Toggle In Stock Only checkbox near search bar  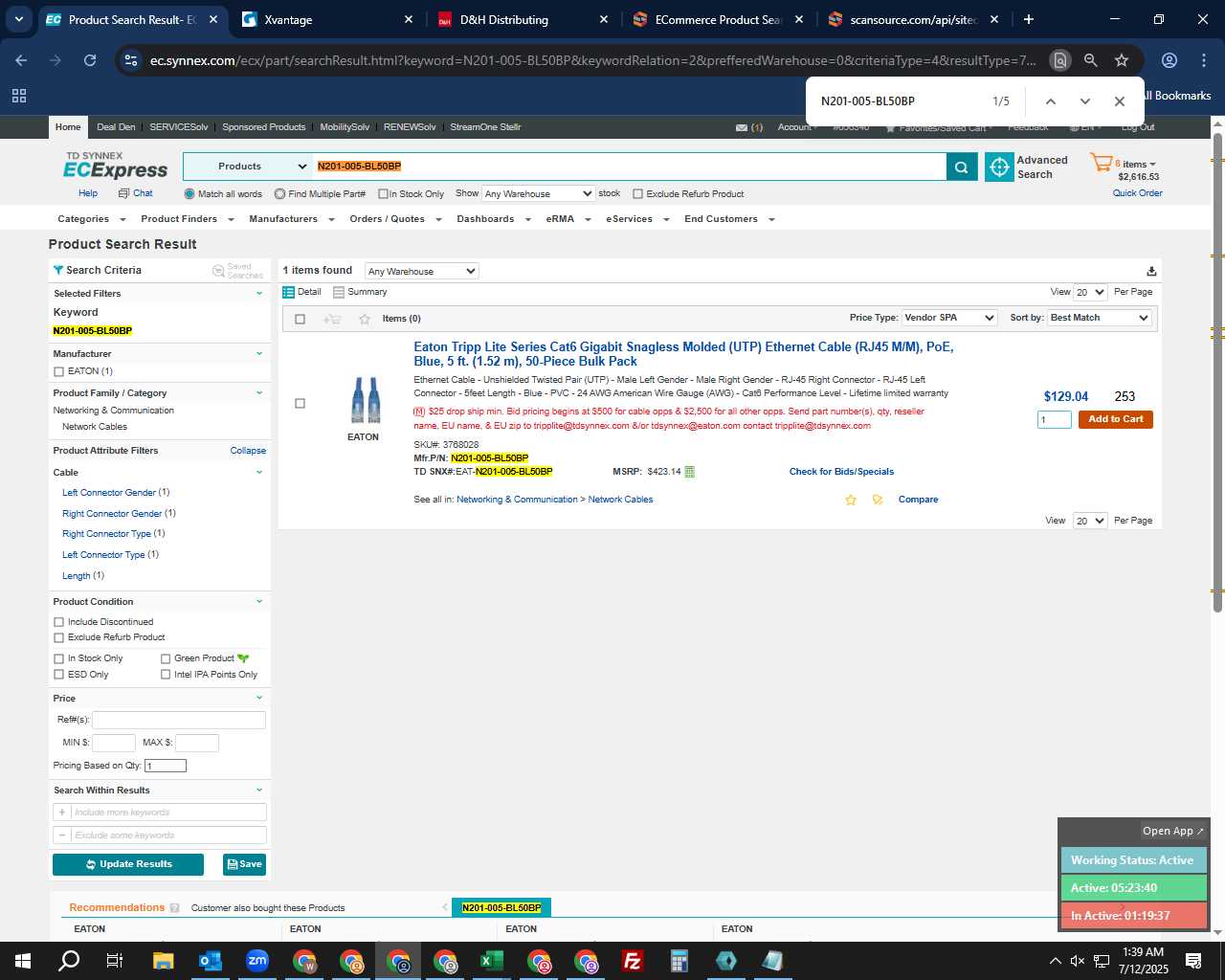click(x=383, y=194)
